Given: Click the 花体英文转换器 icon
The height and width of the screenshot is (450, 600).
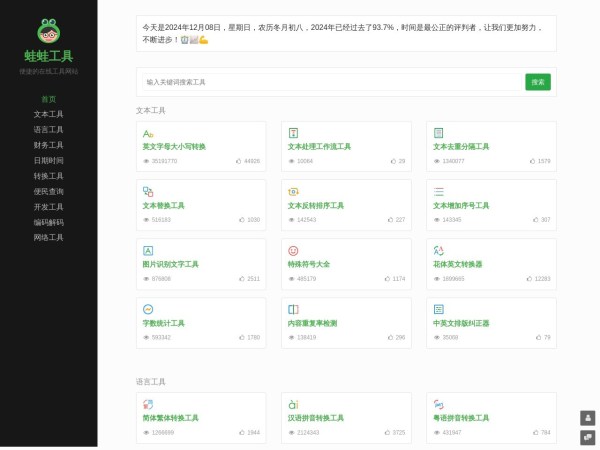Looking at the screenshot, I should point(438,250).
